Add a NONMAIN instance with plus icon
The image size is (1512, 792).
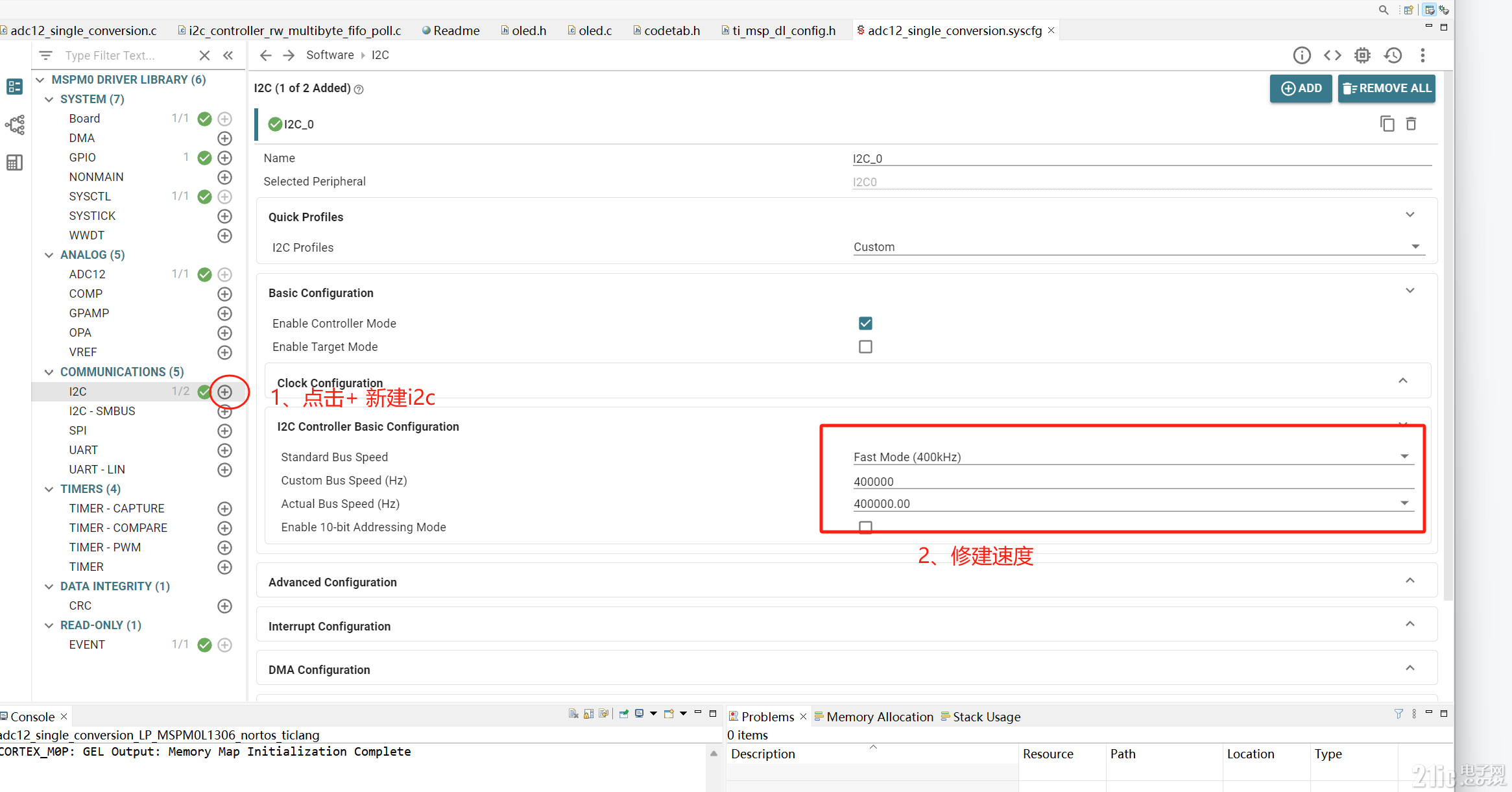pos(224,177)
